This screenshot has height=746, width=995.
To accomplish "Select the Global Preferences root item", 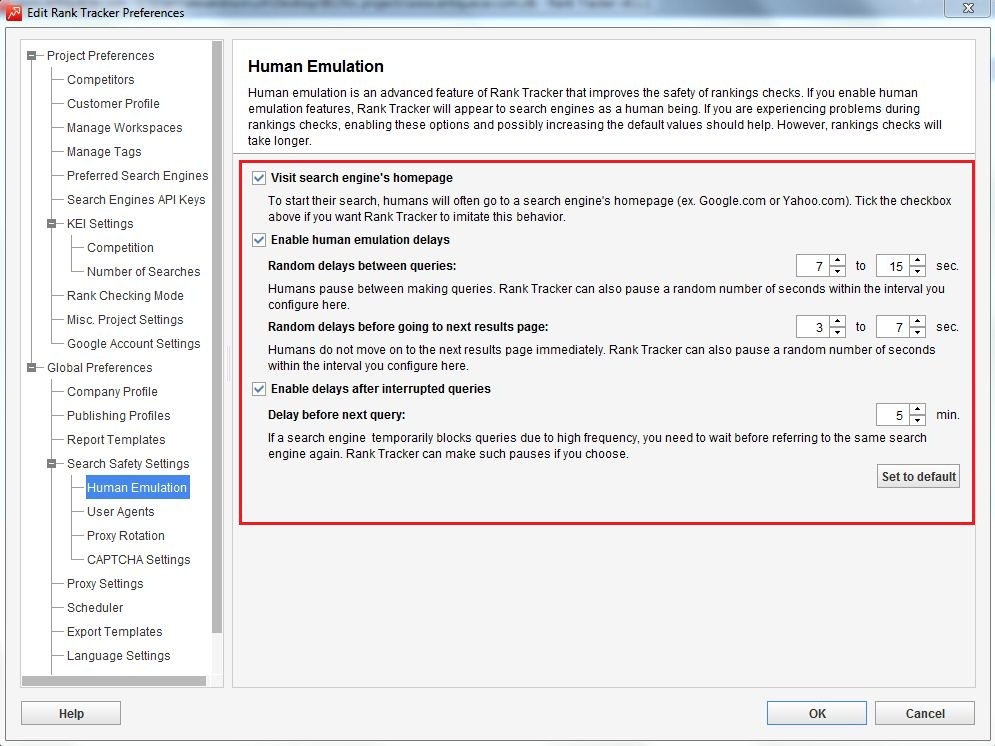I will pyautogui.click(x=100, y=368).
